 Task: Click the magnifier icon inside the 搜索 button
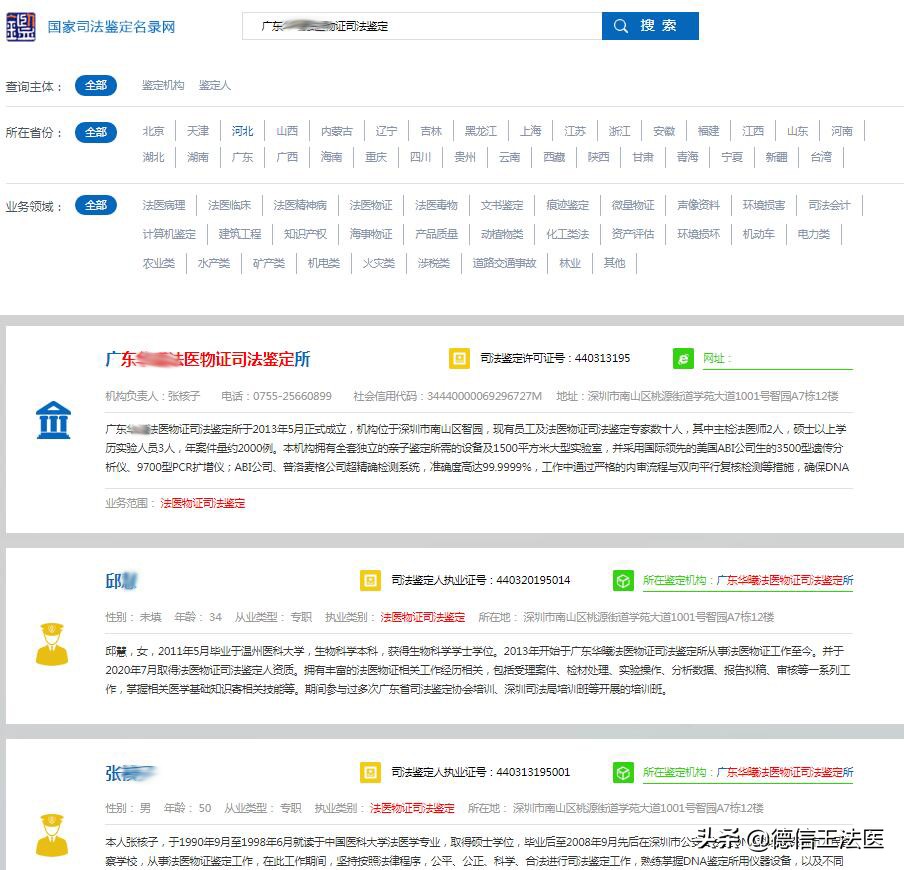(620, 26)
